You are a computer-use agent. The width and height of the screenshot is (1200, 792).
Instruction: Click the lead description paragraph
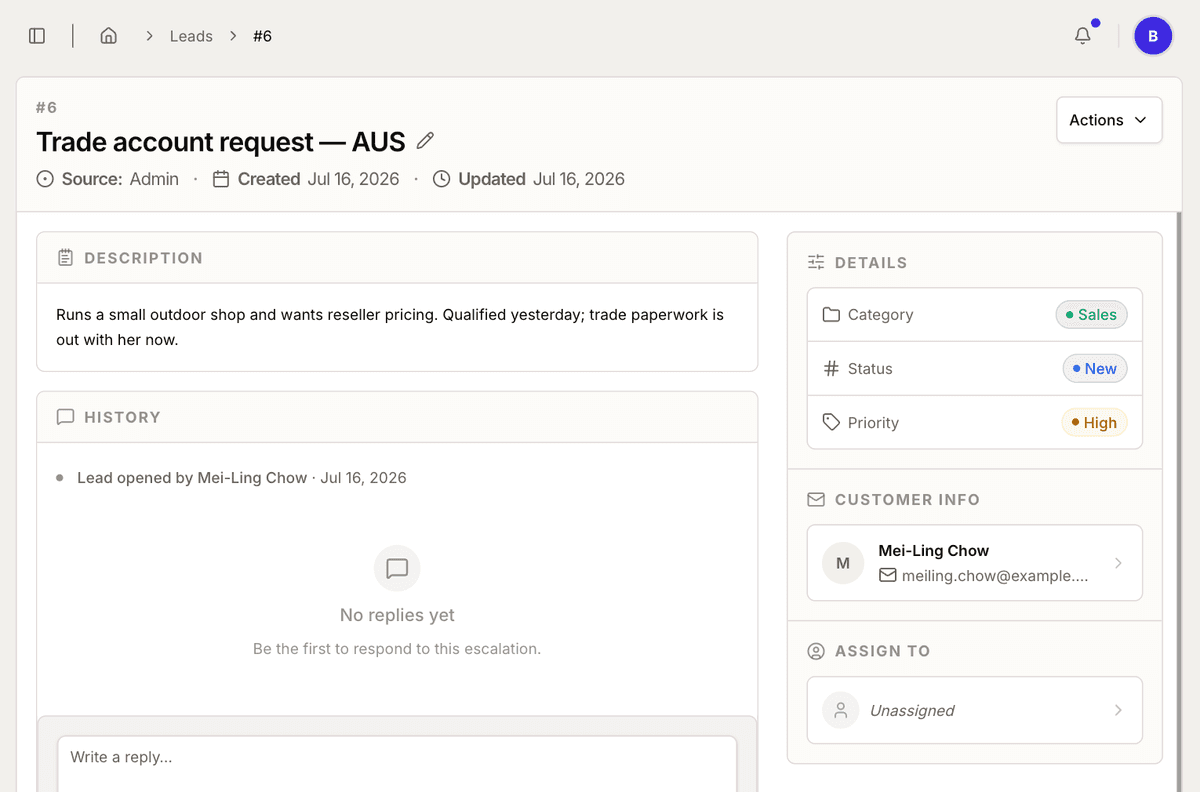point(390,327)
